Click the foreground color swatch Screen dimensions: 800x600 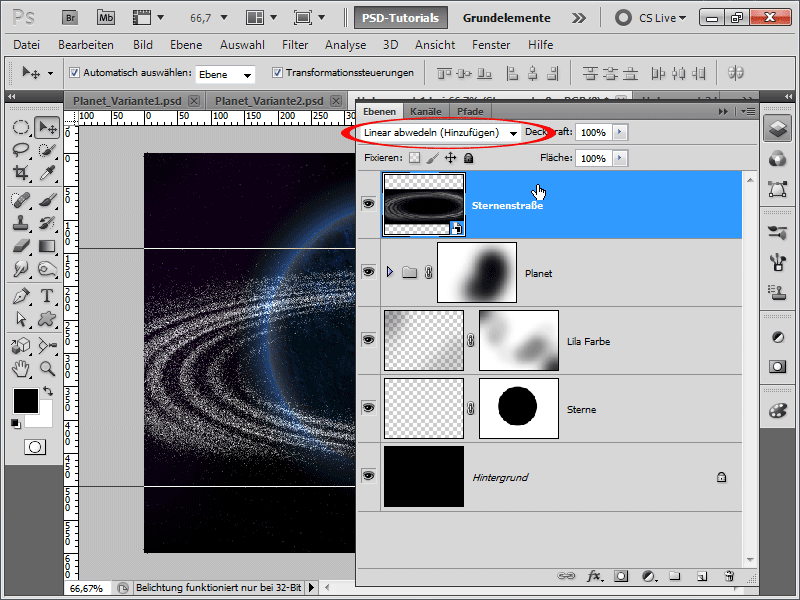click(26, 401)
